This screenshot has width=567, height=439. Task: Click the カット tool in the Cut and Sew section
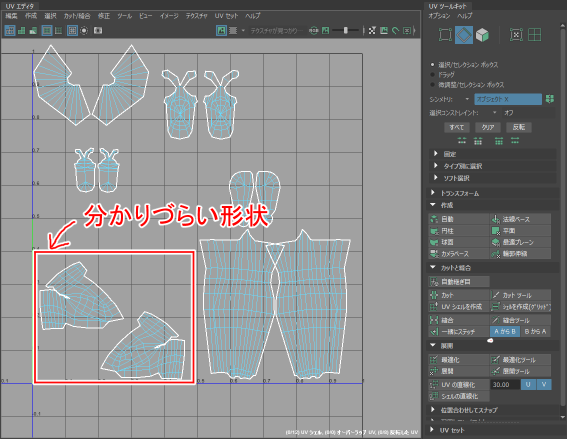(x=458, y=295)
